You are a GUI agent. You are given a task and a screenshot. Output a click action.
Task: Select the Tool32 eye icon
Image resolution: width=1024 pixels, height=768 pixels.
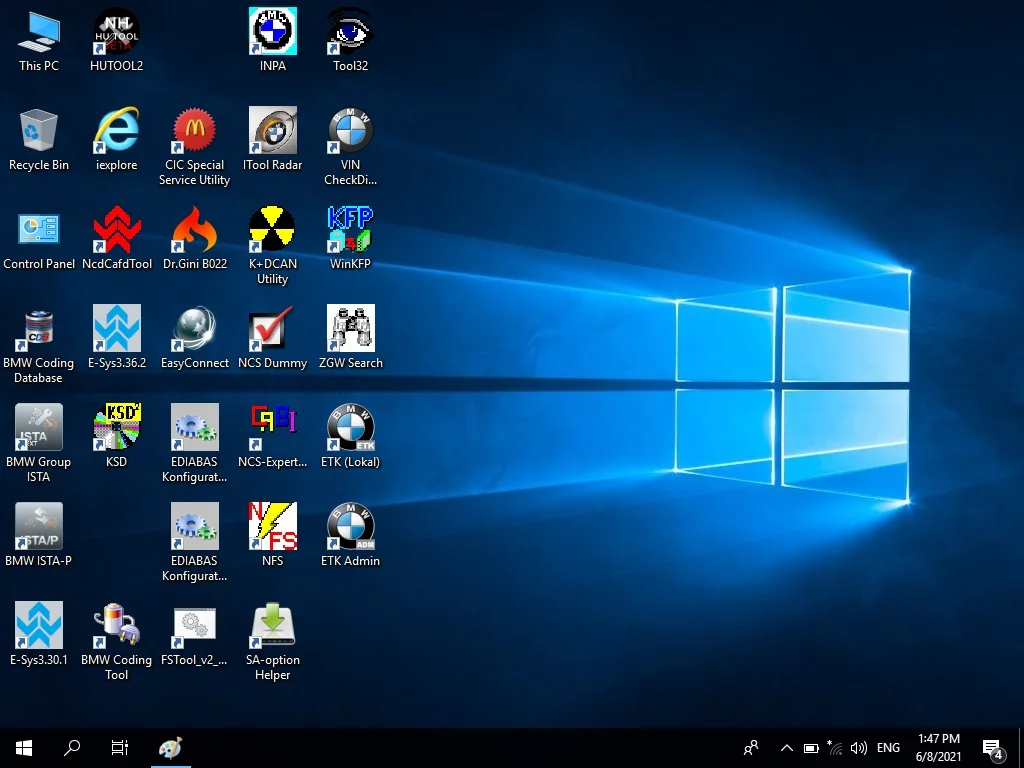pyautogui.click(x=350, y=32)
